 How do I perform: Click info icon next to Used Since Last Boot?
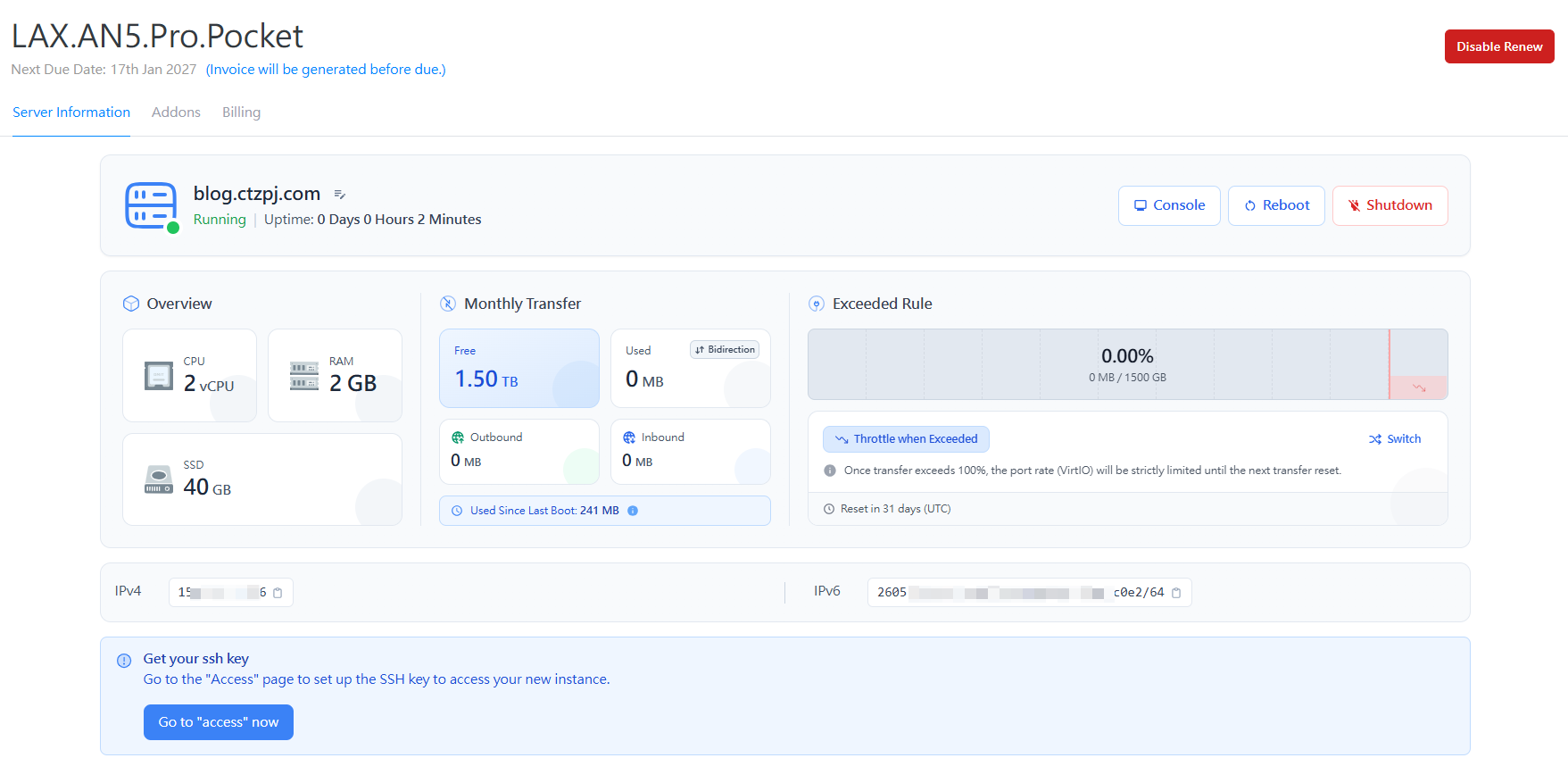[x=633, y=511]
